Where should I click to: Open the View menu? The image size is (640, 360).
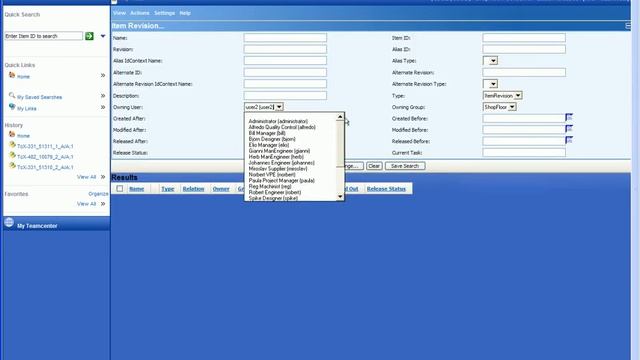119,13
